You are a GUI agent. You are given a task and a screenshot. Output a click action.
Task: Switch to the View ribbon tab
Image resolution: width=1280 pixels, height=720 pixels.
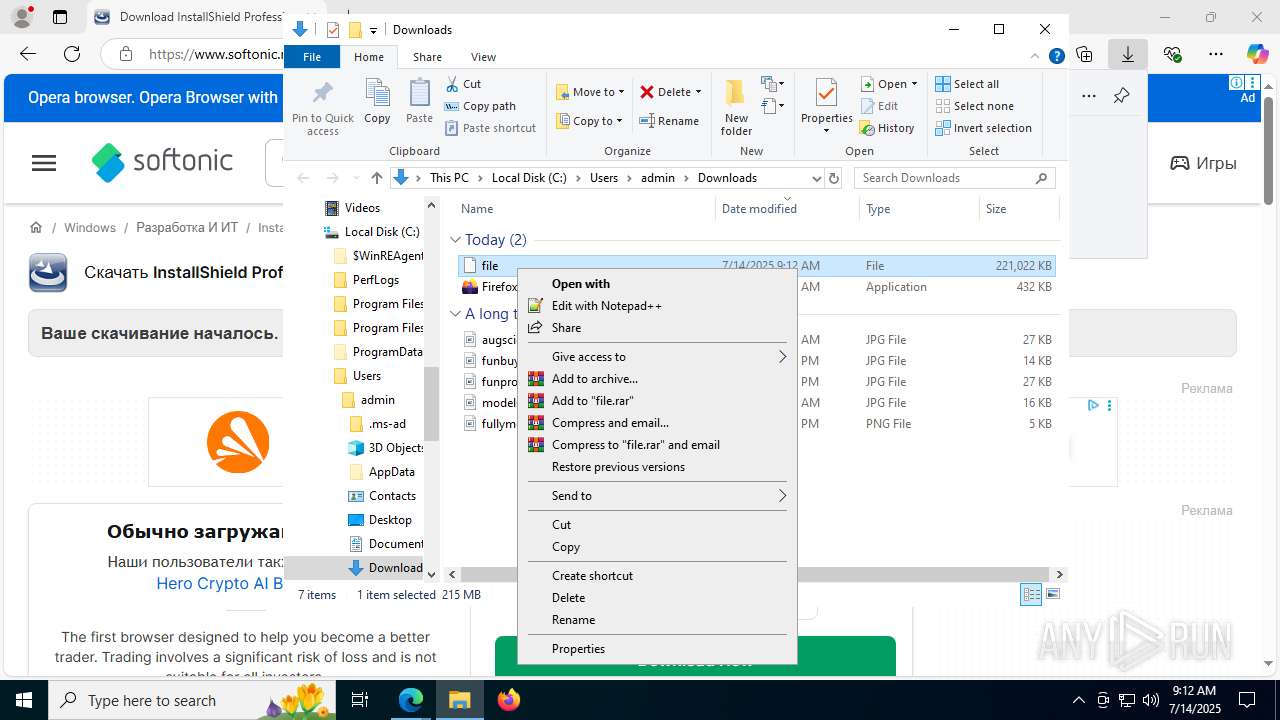click(483, 57)
